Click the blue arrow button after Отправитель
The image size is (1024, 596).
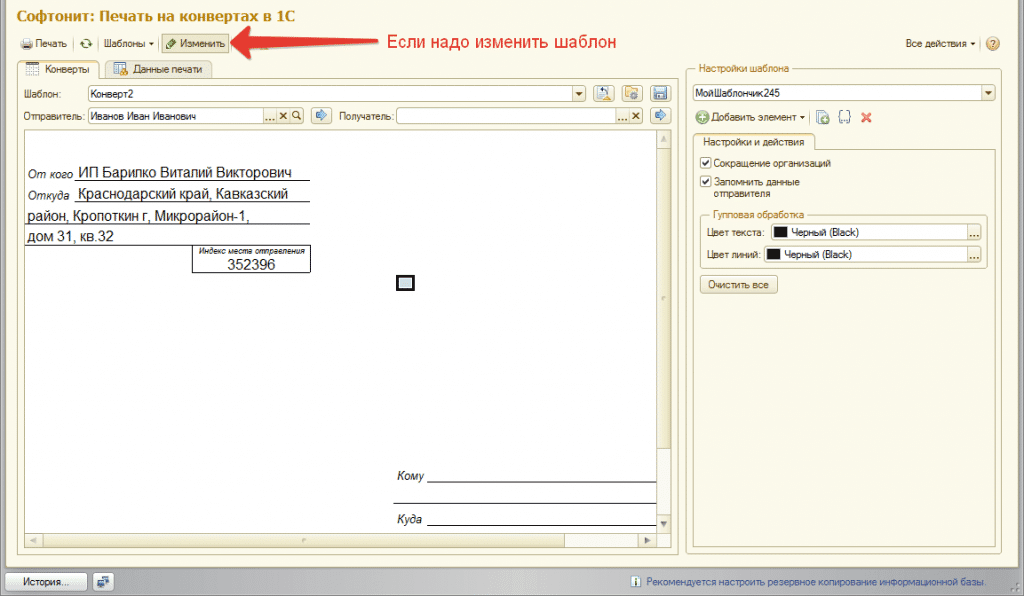[x=321, y=116]
